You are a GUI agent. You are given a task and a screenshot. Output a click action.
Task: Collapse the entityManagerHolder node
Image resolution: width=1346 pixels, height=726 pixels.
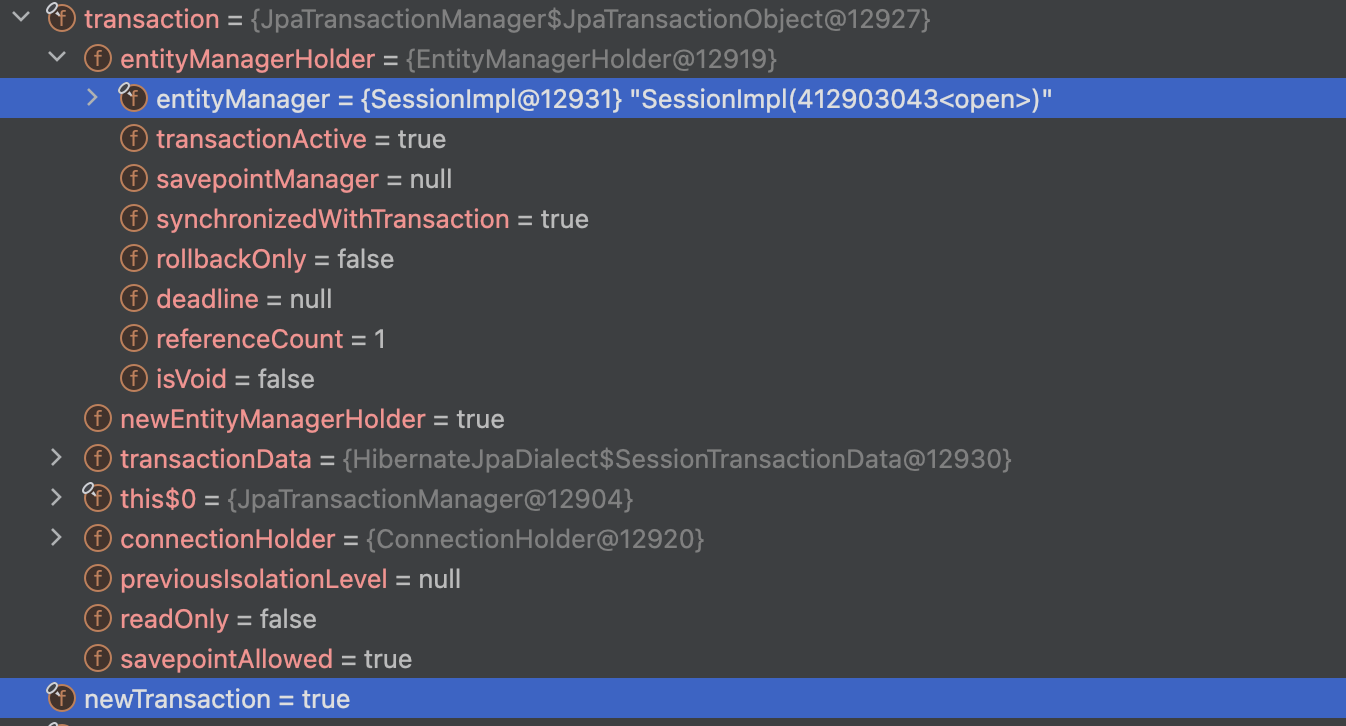(x=57, y=58)
